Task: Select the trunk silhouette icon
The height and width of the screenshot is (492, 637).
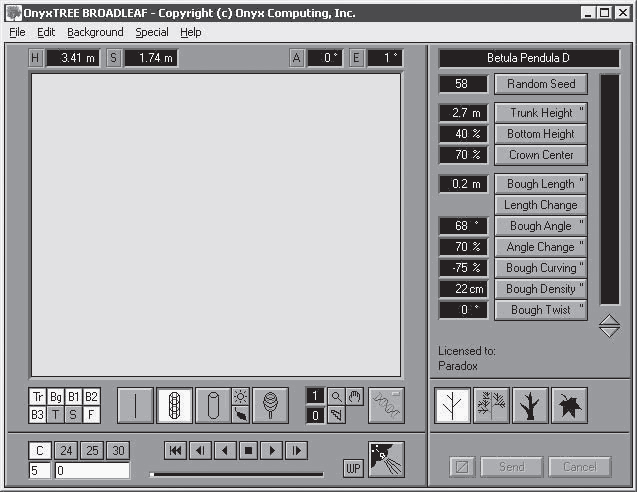Action: point(530,405)
